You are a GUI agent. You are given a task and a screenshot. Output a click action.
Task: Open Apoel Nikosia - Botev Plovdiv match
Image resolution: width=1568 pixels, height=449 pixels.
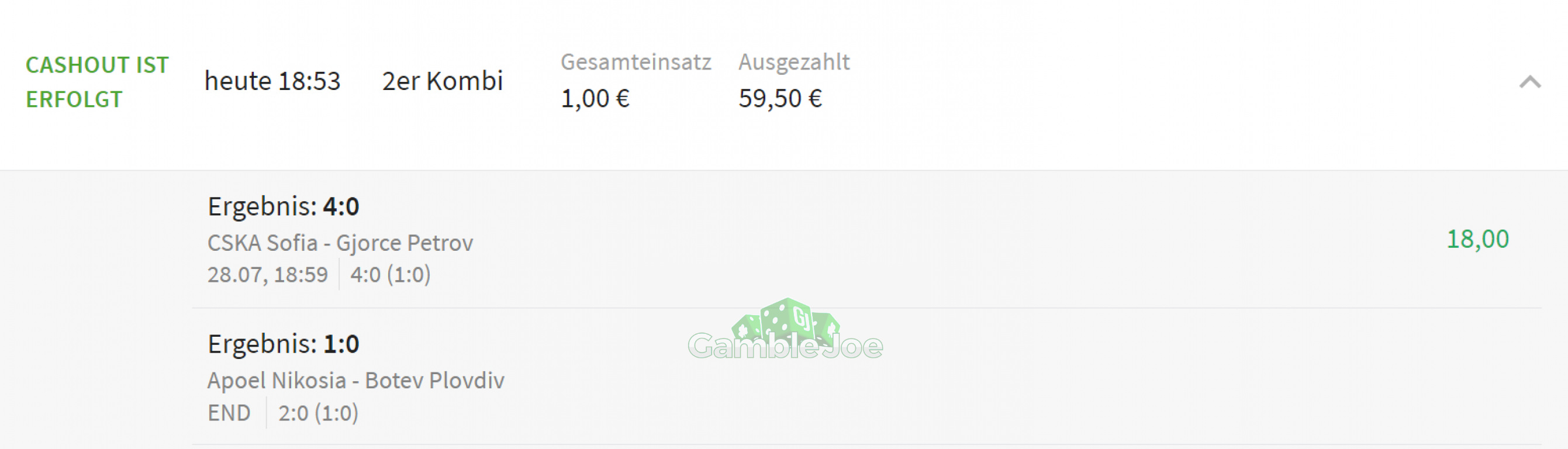point(355,380)
